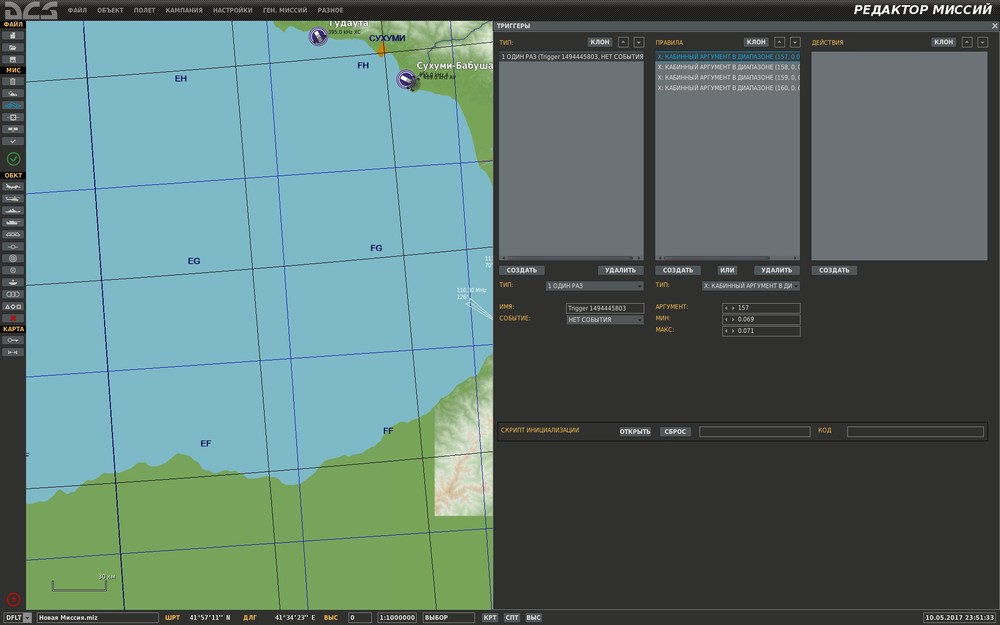This screenshot has height=625, width=1000.
Task: Open the Кампания menu
Action: tap(182, 10)
